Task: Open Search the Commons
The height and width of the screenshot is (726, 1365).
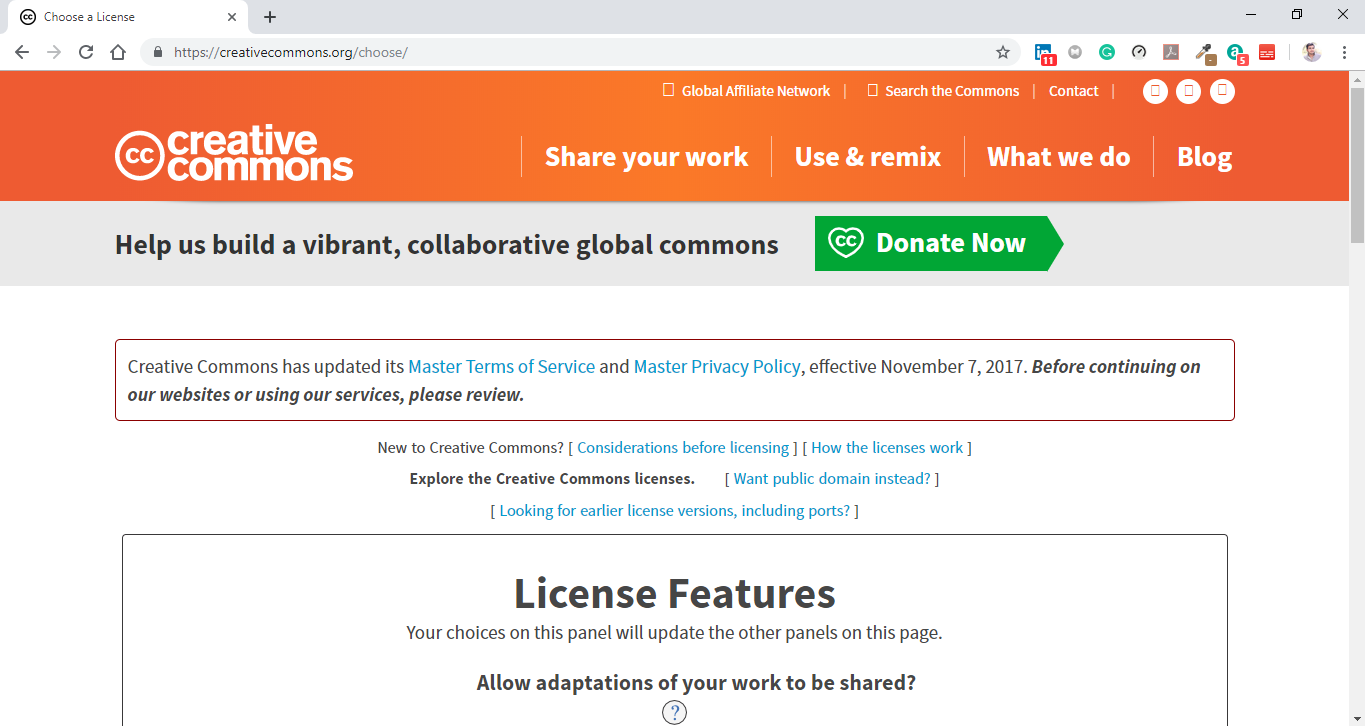Action: click(x=943, y=91)
